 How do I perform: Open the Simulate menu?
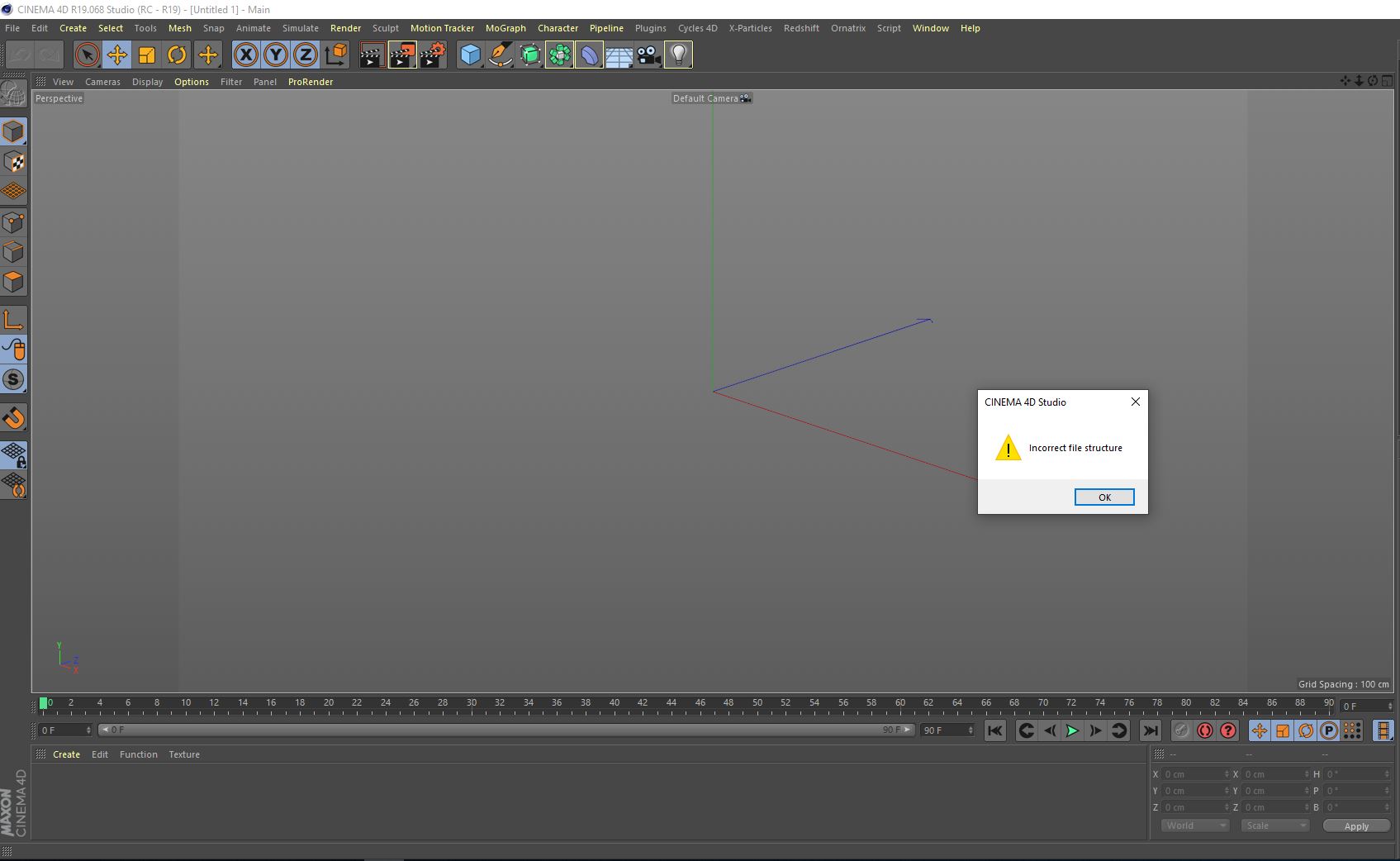[301, 28]
